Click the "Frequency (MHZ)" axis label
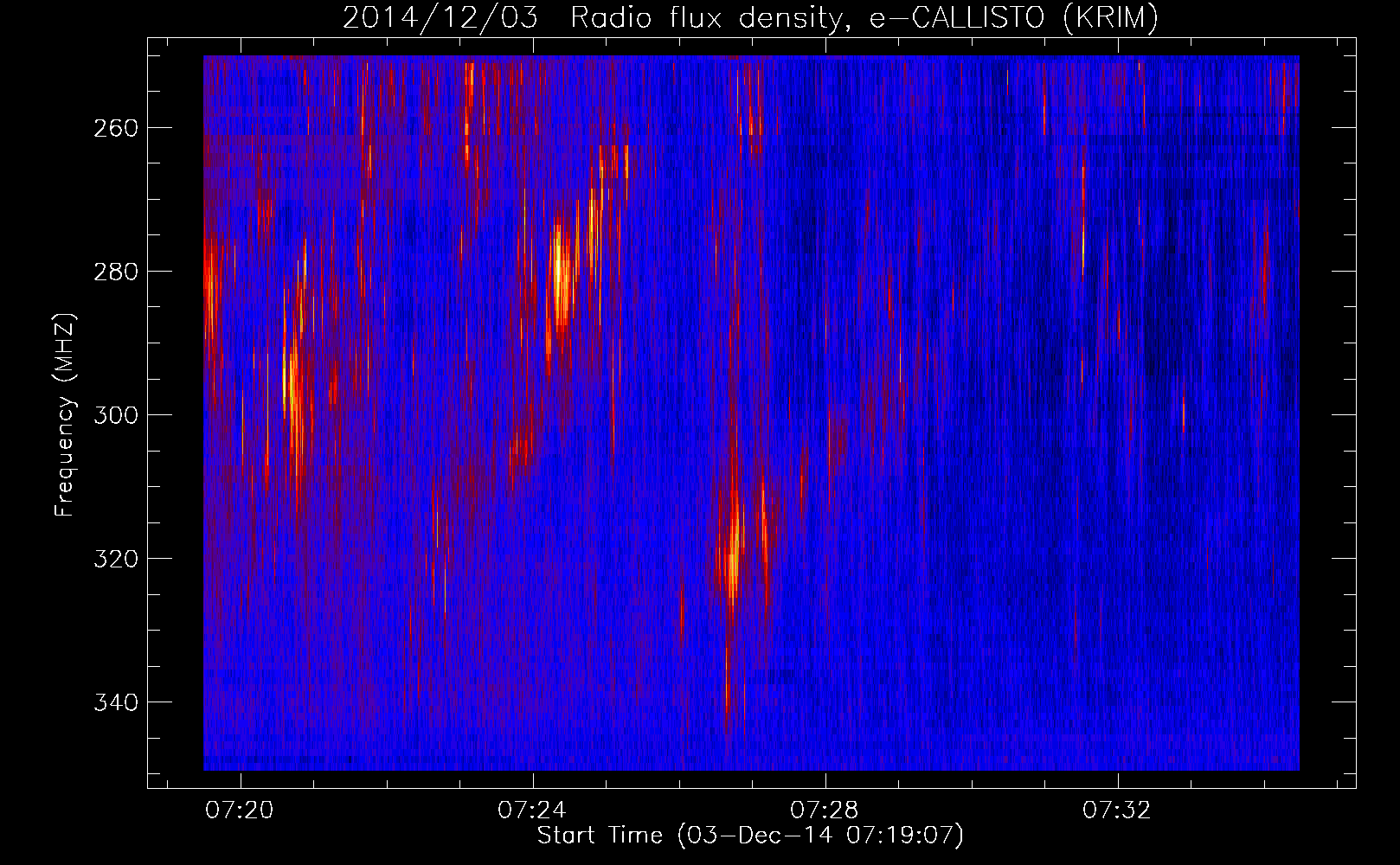Viewport: 1400px width, 865px height. (x=65, y=414)
